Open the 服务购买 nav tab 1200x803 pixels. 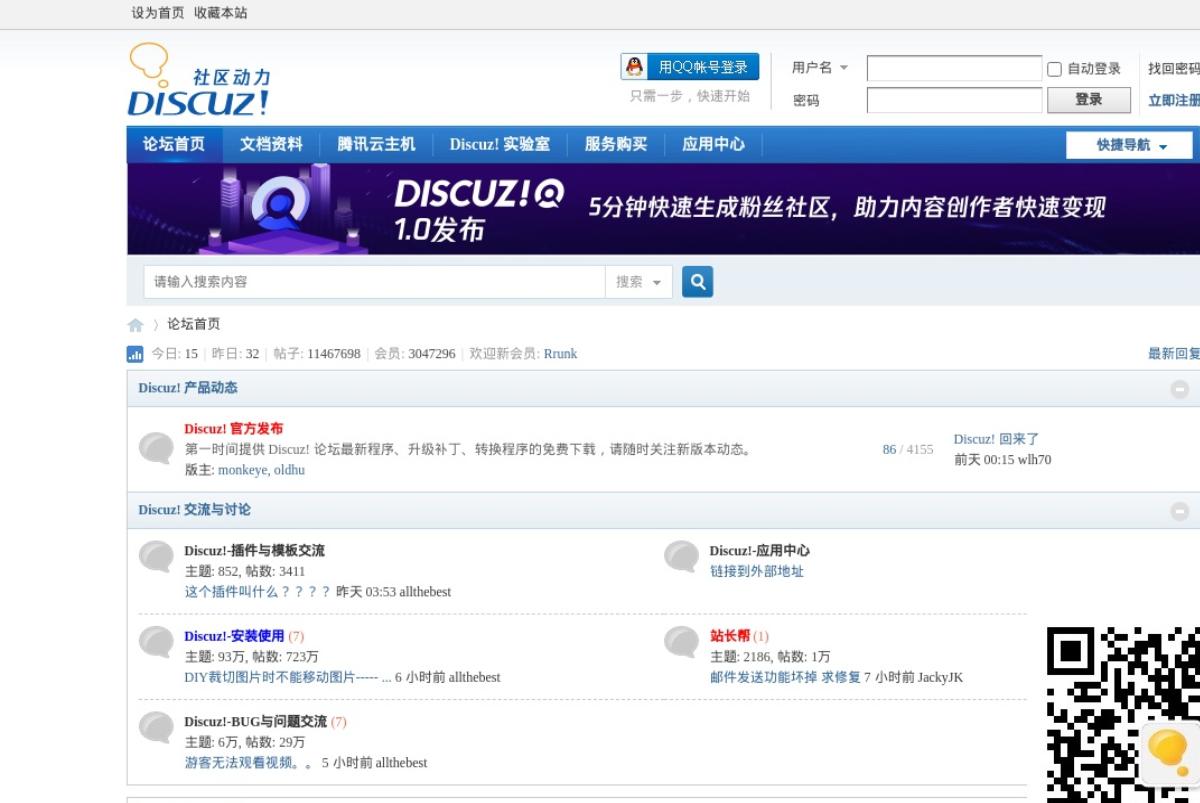tap(616, 144)
